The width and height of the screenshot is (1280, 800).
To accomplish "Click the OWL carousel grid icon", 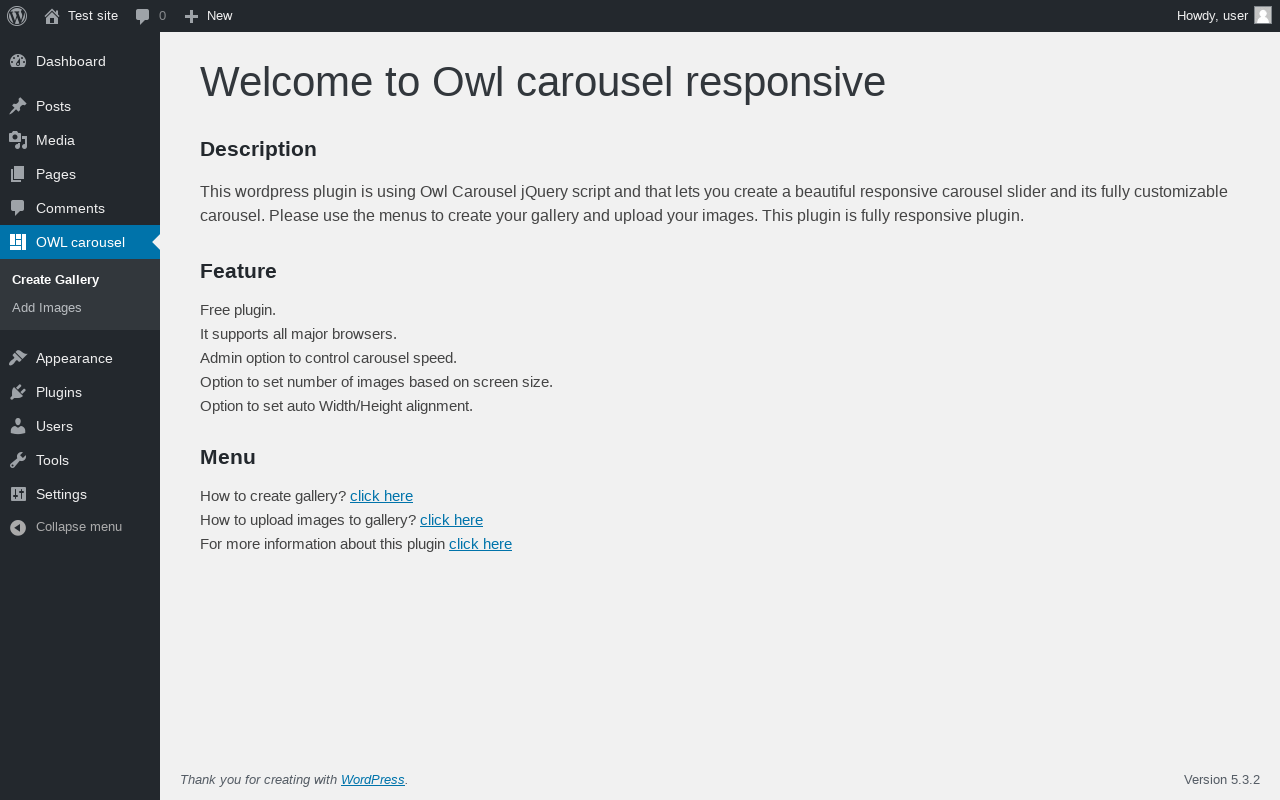I will (18, 242).
